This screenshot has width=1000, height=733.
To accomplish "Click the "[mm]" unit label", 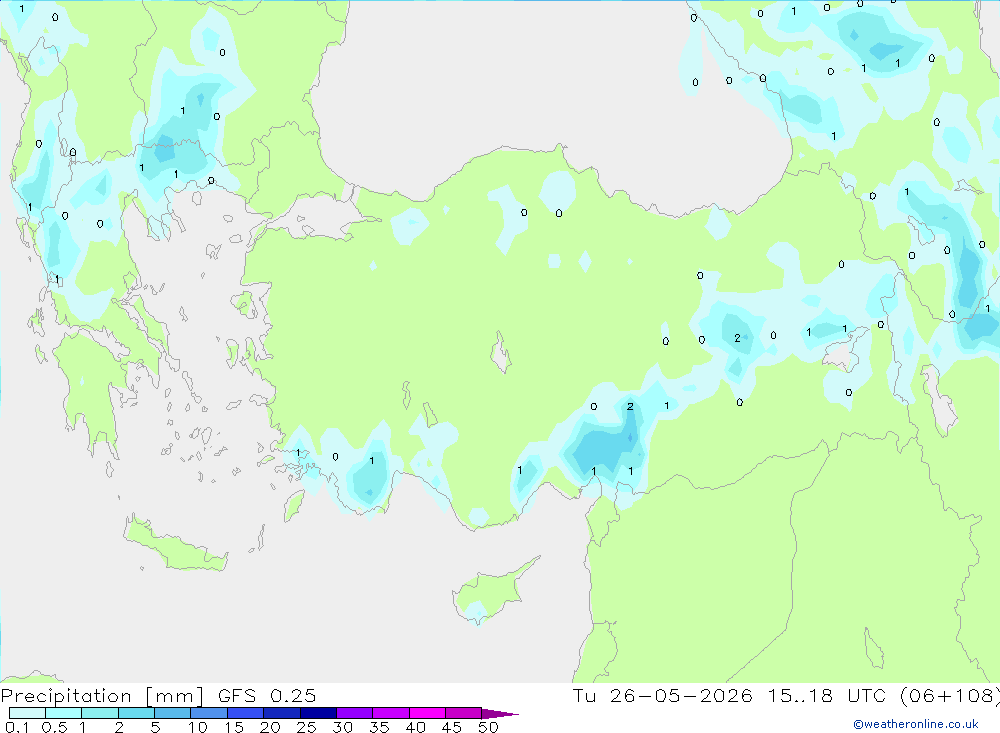I will tap(174, 696).
